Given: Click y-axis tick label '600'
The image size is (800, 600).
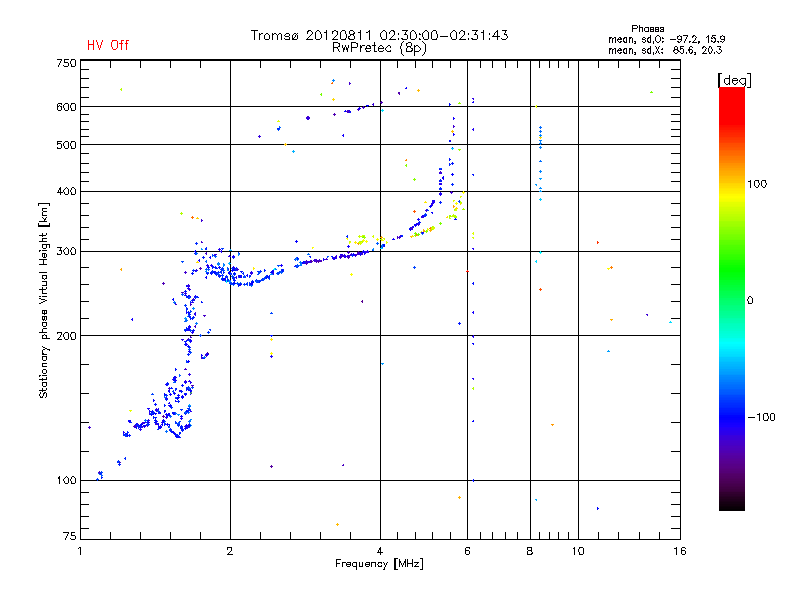Looking at the screenshot, I should tap(66, 107).
